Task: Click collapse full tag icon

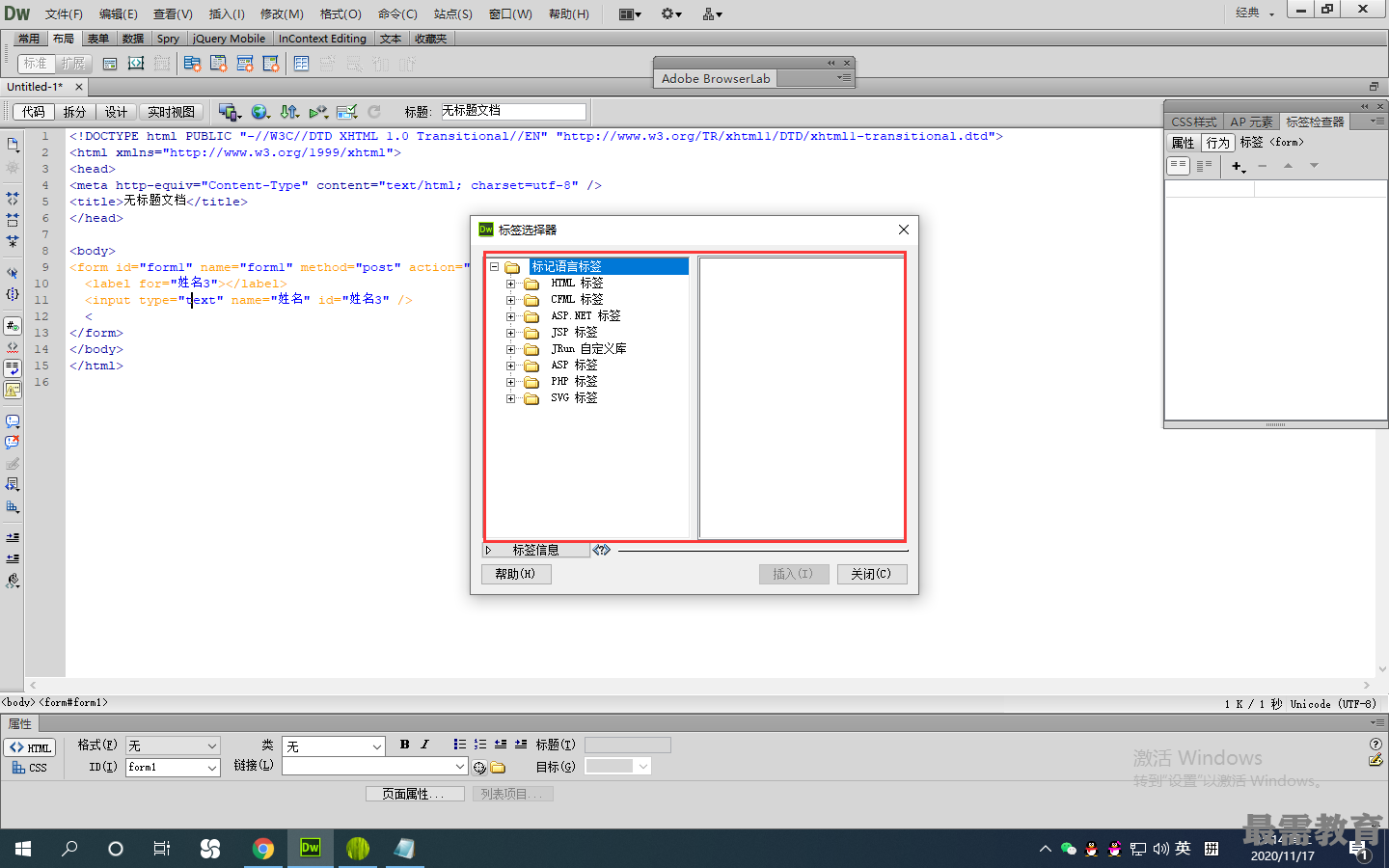Action: coord(13,198)
